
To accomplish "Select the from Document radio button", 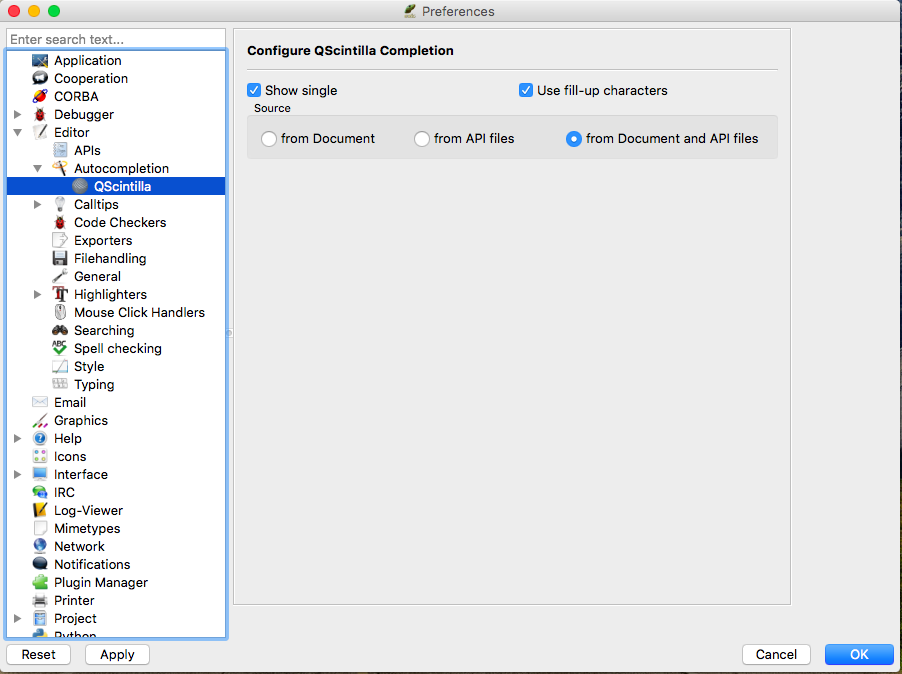I will point(269,139).
